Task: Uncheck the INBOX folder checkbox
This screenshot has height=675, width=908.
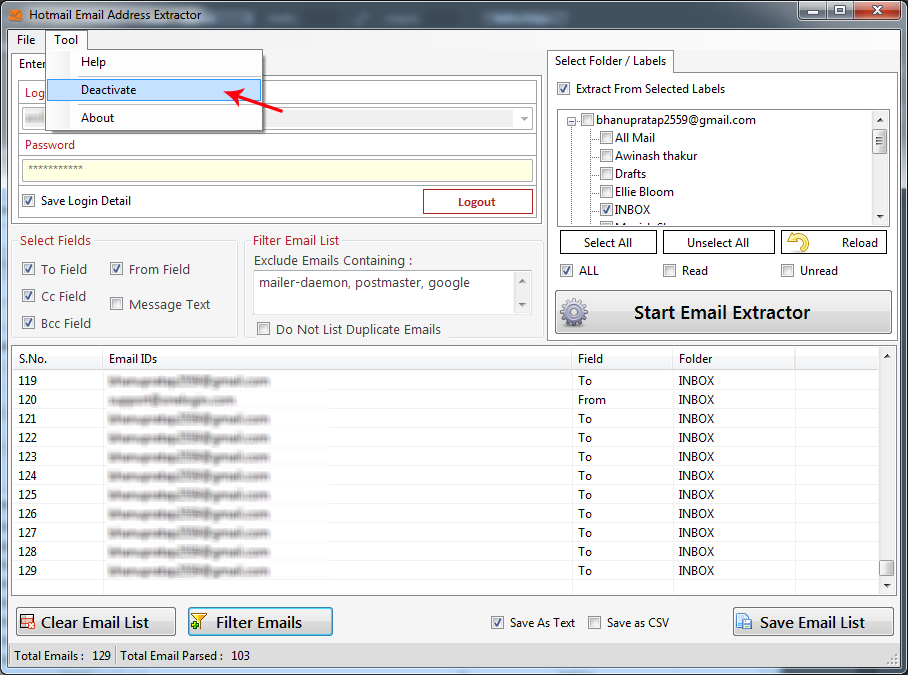Action: tap(606, 210)
